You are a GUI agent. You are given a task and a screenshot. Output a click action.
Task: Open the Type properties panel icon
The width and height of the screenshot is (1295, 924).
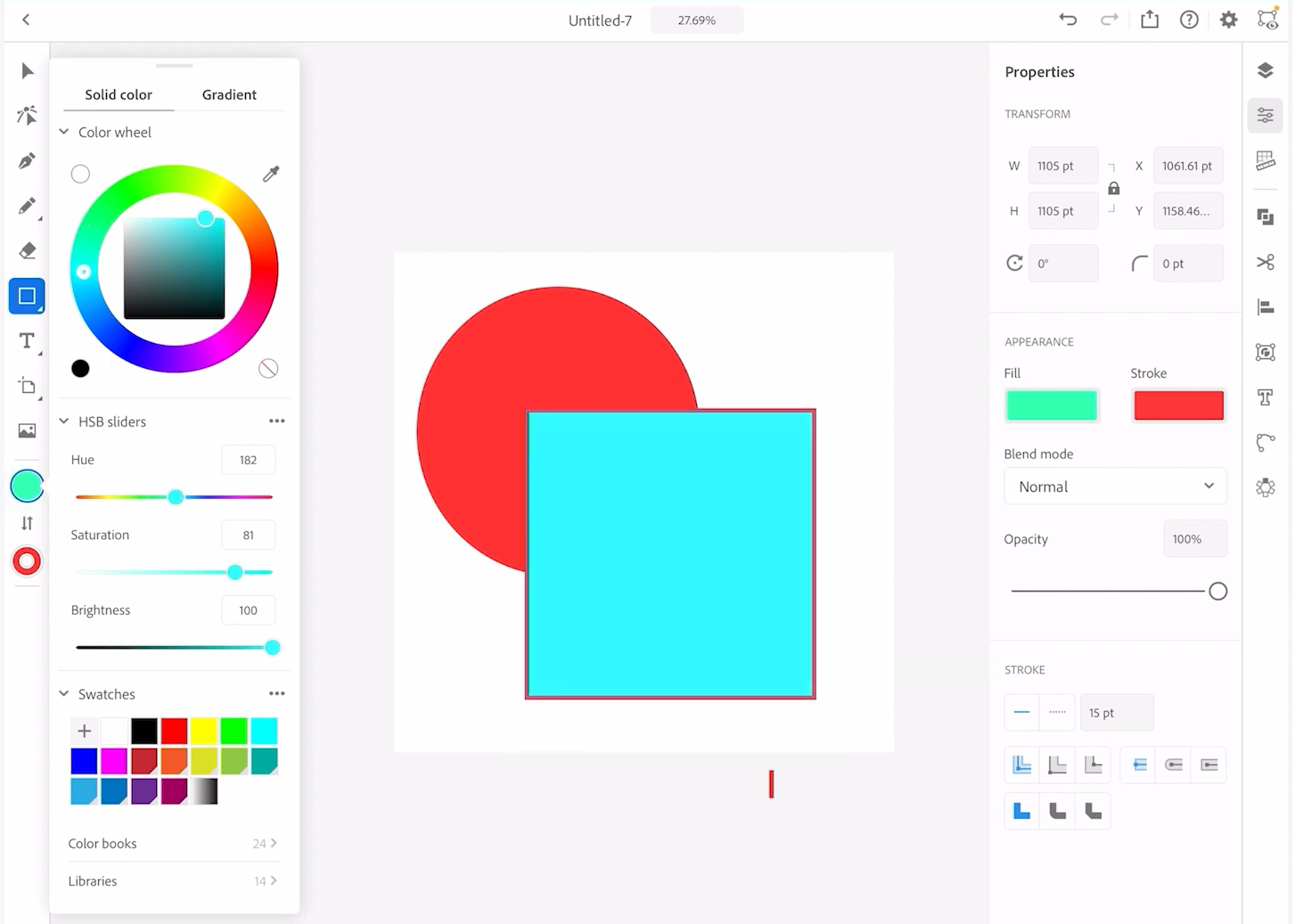1265,397
